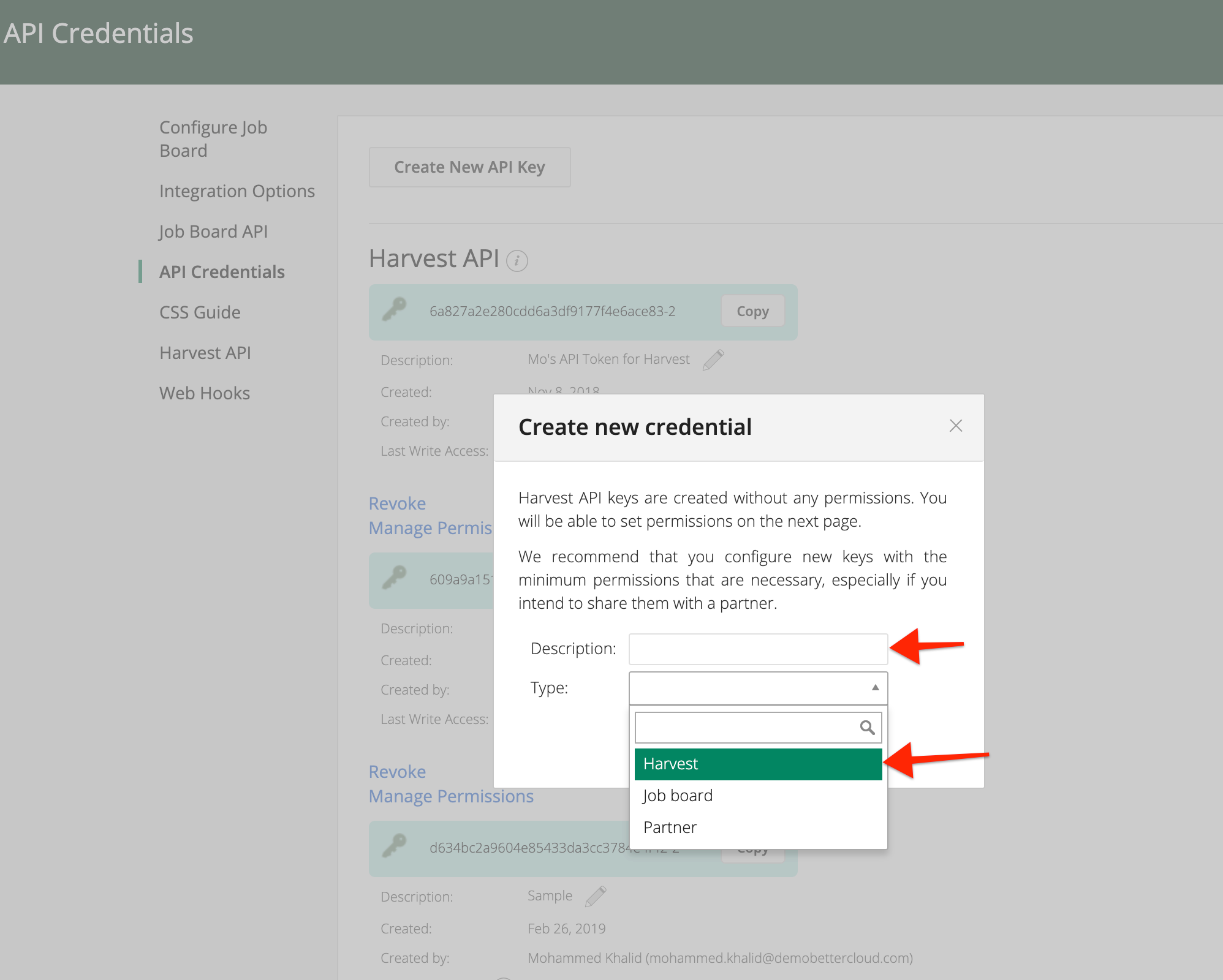Go to Web Hooks in sidebar
The height and width of the screenshot is (980, 1223).
coord(205,393)
